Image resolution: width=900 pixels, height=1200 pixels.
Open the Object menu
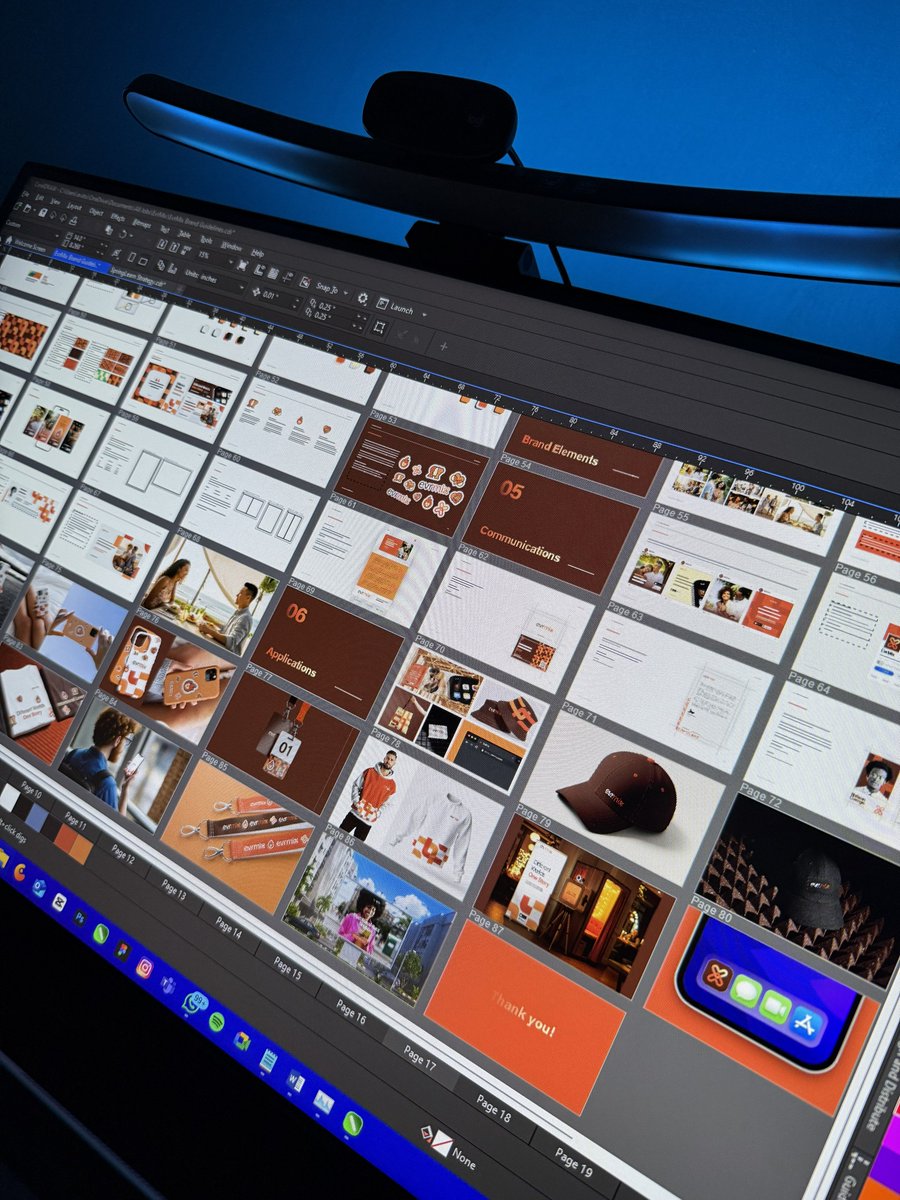pos(96,213)
